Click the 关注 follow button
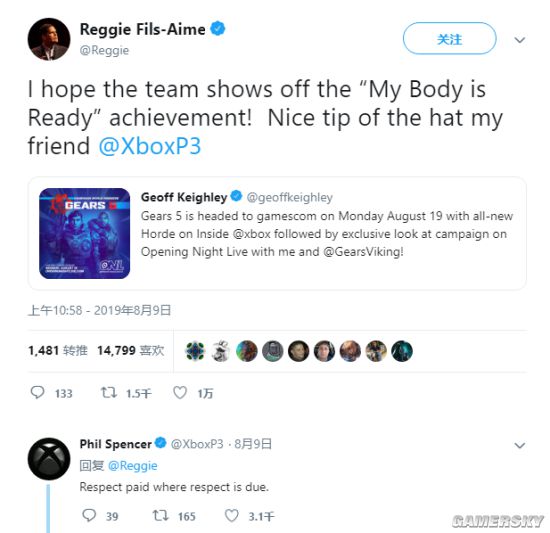 pos(449,38)
